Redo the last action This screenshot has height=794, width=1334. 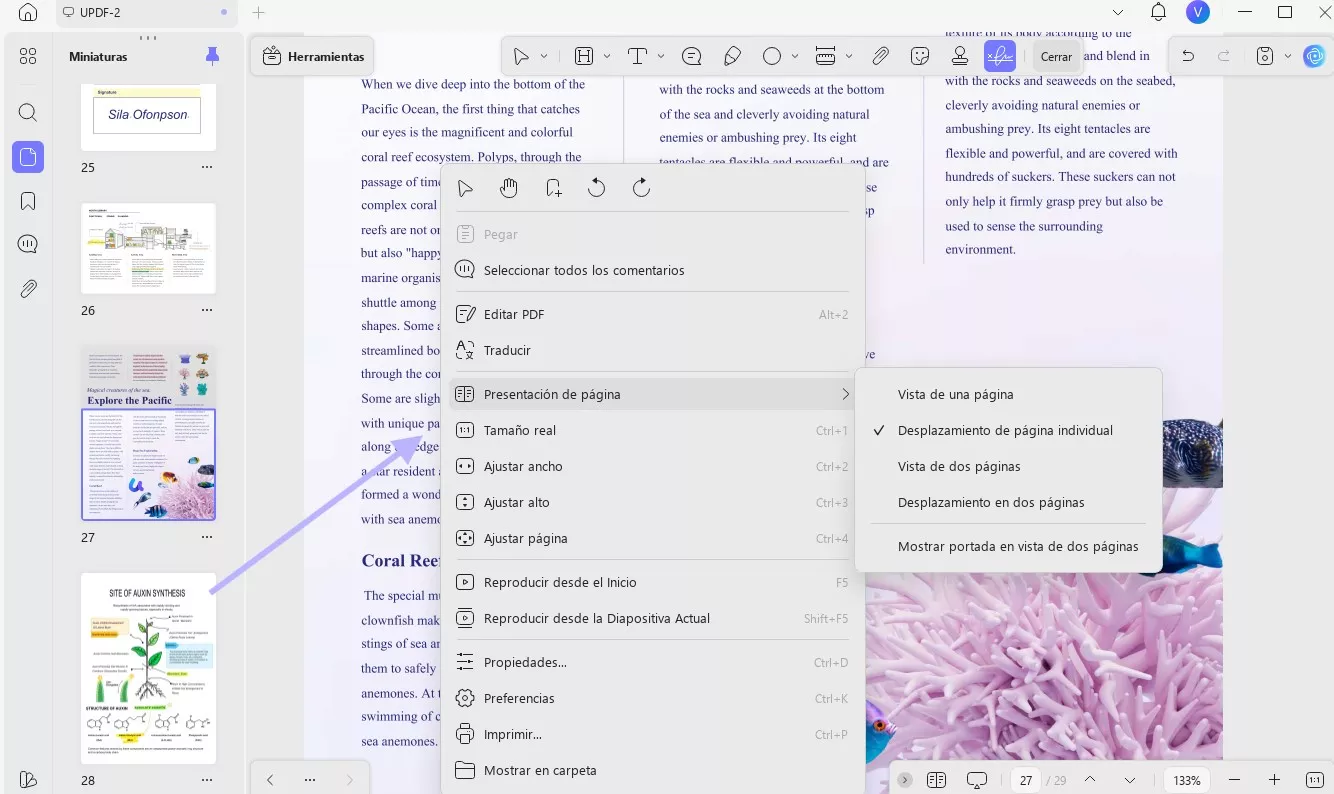(1224, 56)
